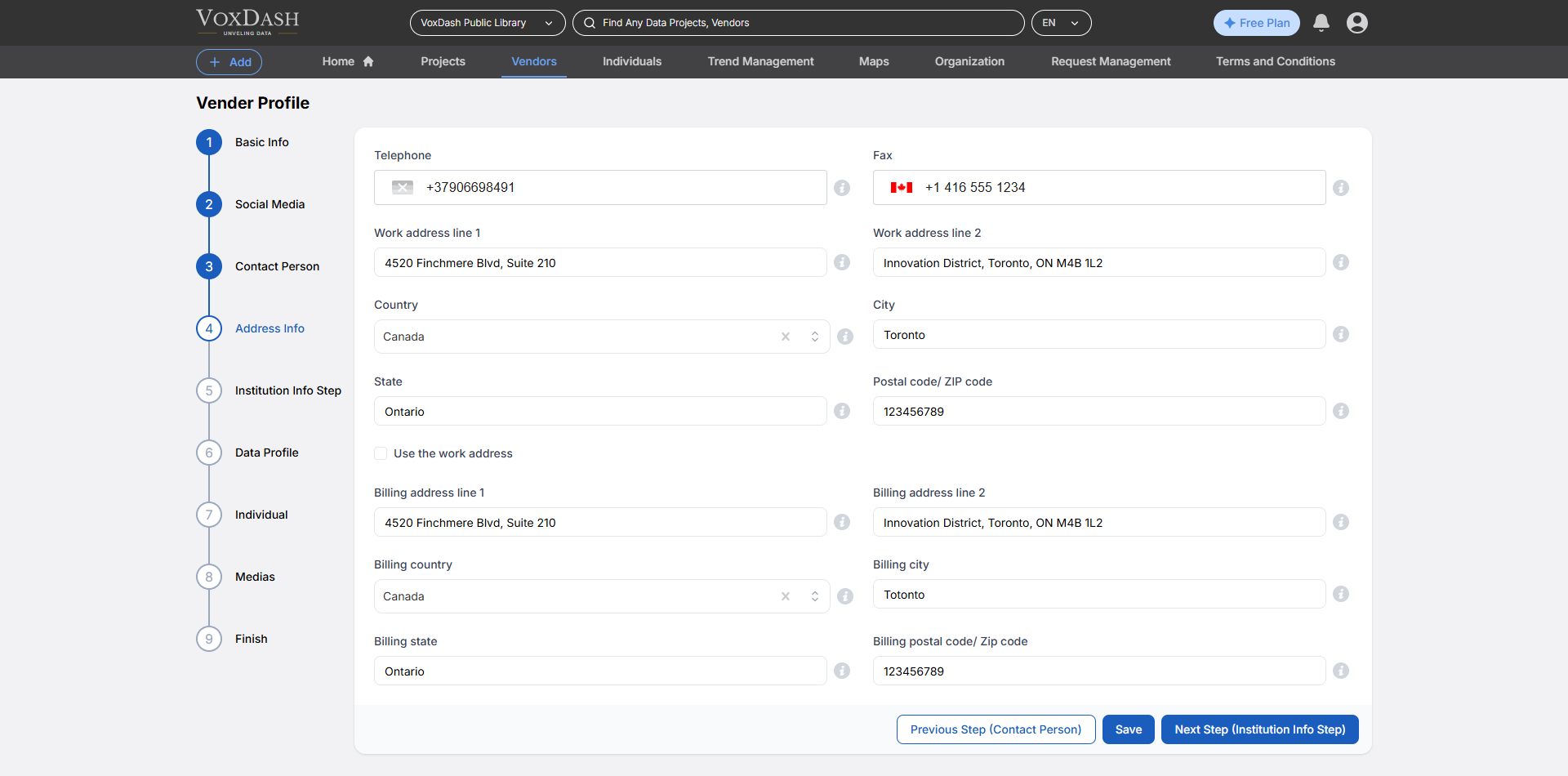Show info for Billing state

pos(842,671)
